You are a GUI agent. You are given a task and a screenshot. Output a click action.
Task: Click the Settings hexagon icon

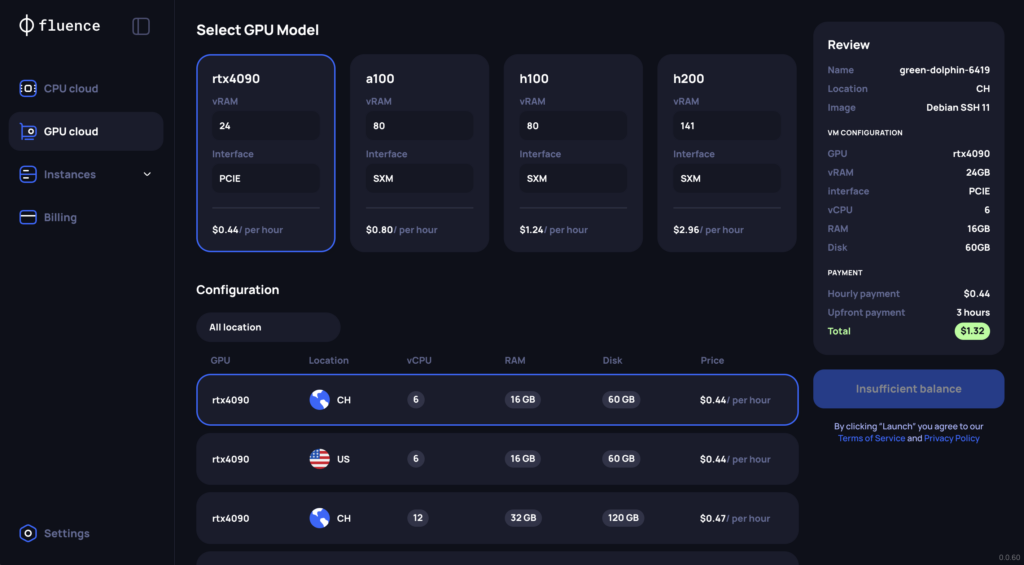[x=28, y=534]
